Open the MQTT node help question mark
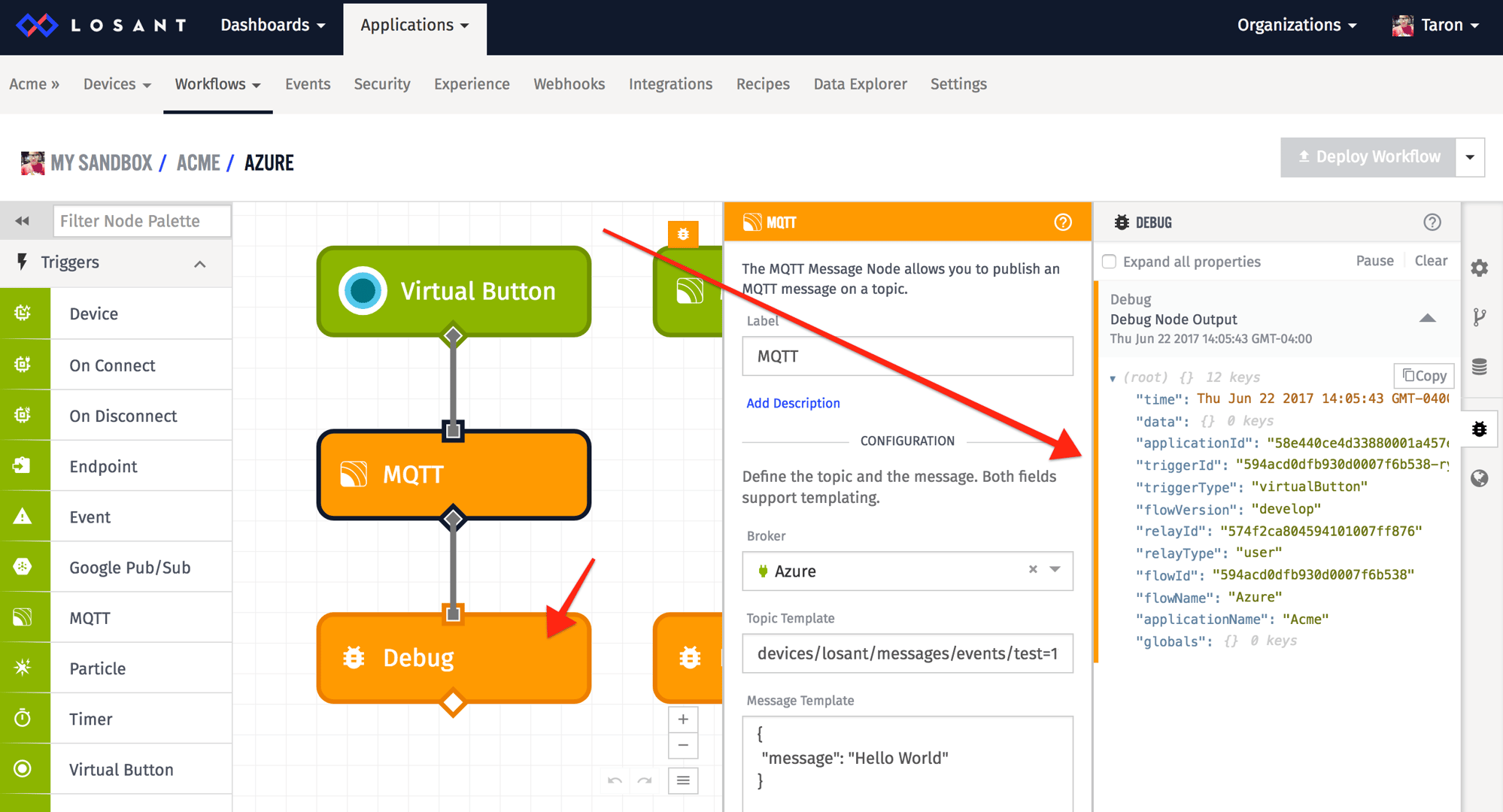Image resolution: width=1503 pixels, height=812 pixels. 1062,222
